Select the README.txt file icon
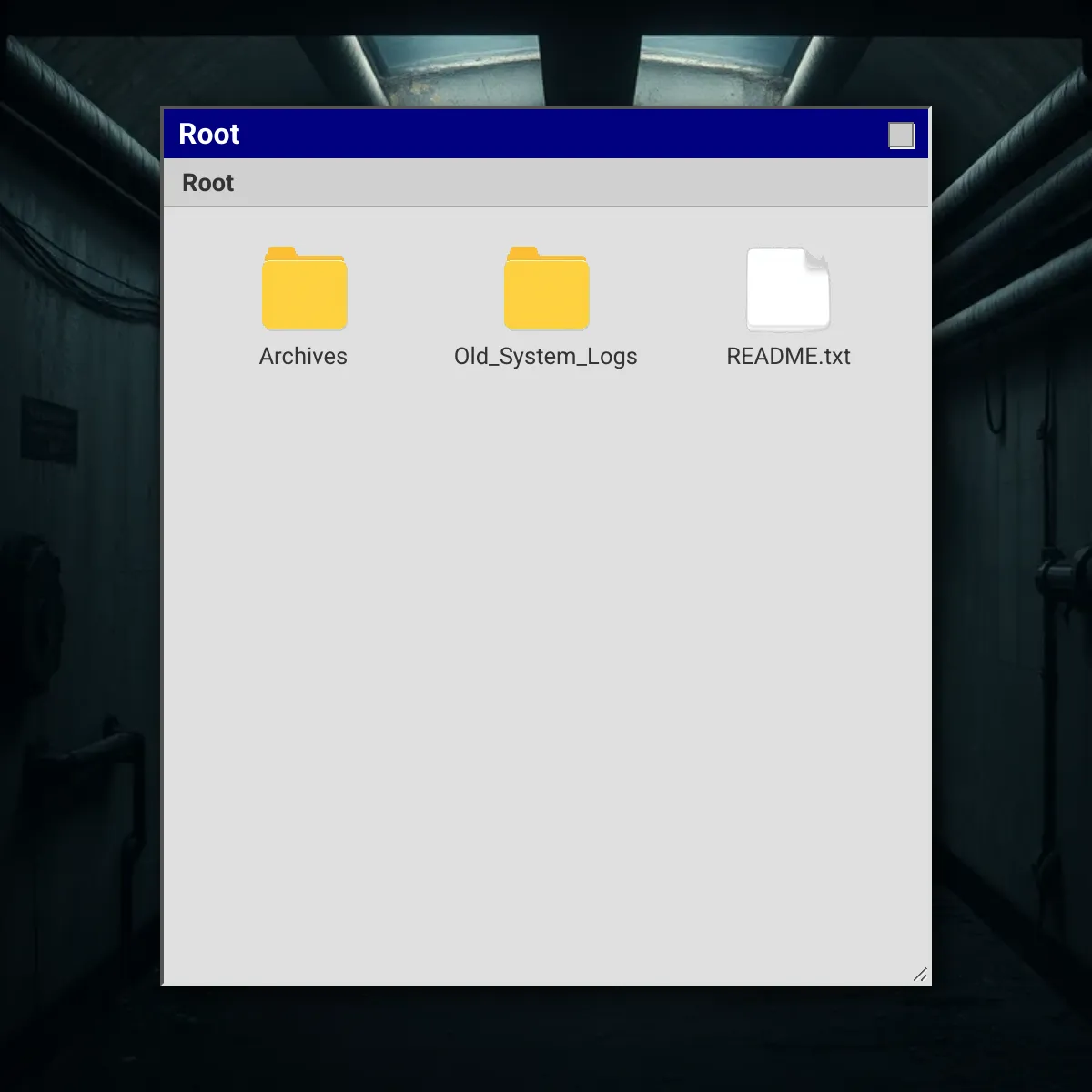 pyautogui.click(x=788, y=288)
